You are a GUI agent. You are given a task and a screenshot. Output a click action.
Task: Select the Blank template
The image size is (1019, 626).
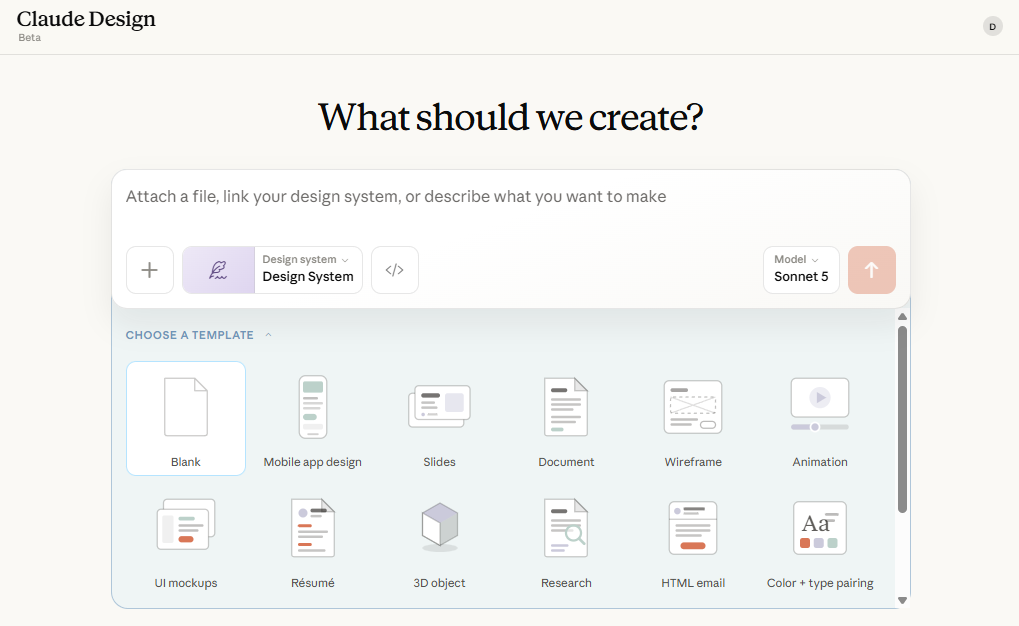coord(186,419)
